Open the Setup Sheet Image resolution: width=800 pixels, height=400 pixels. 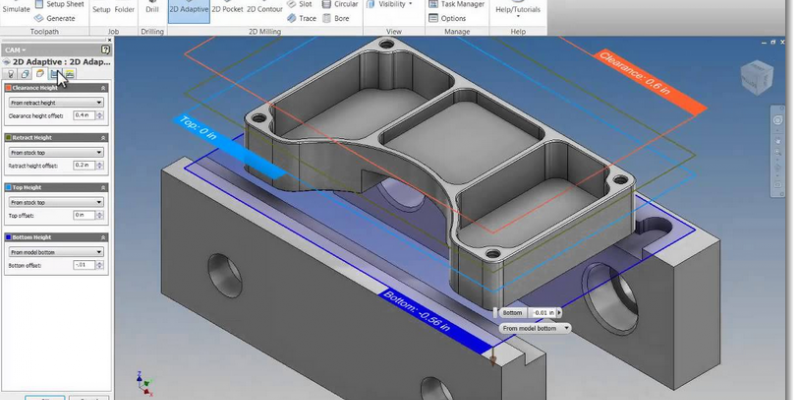[57, 4]
